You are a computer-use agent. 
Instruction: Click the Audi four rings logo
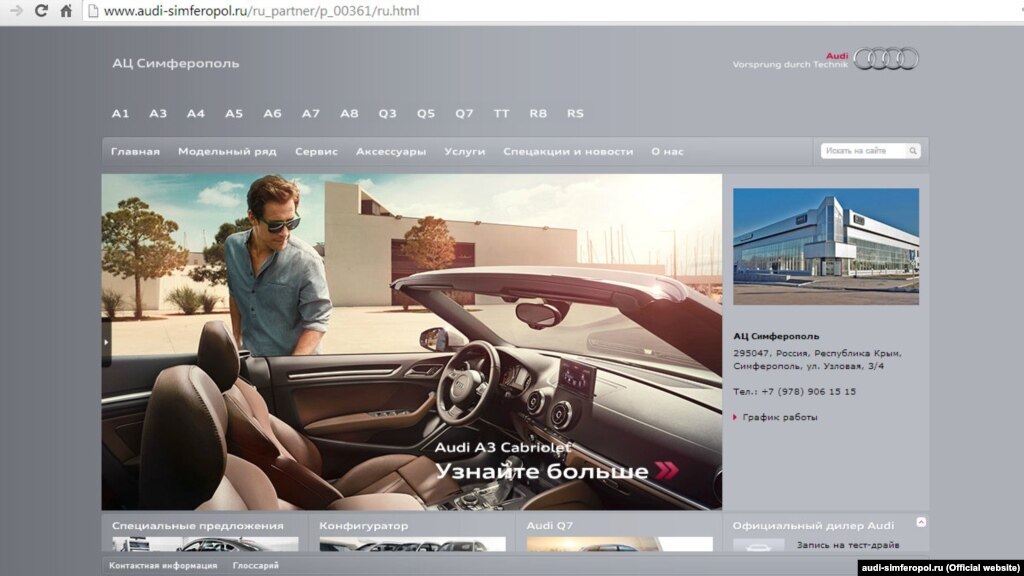click(886, 59)
